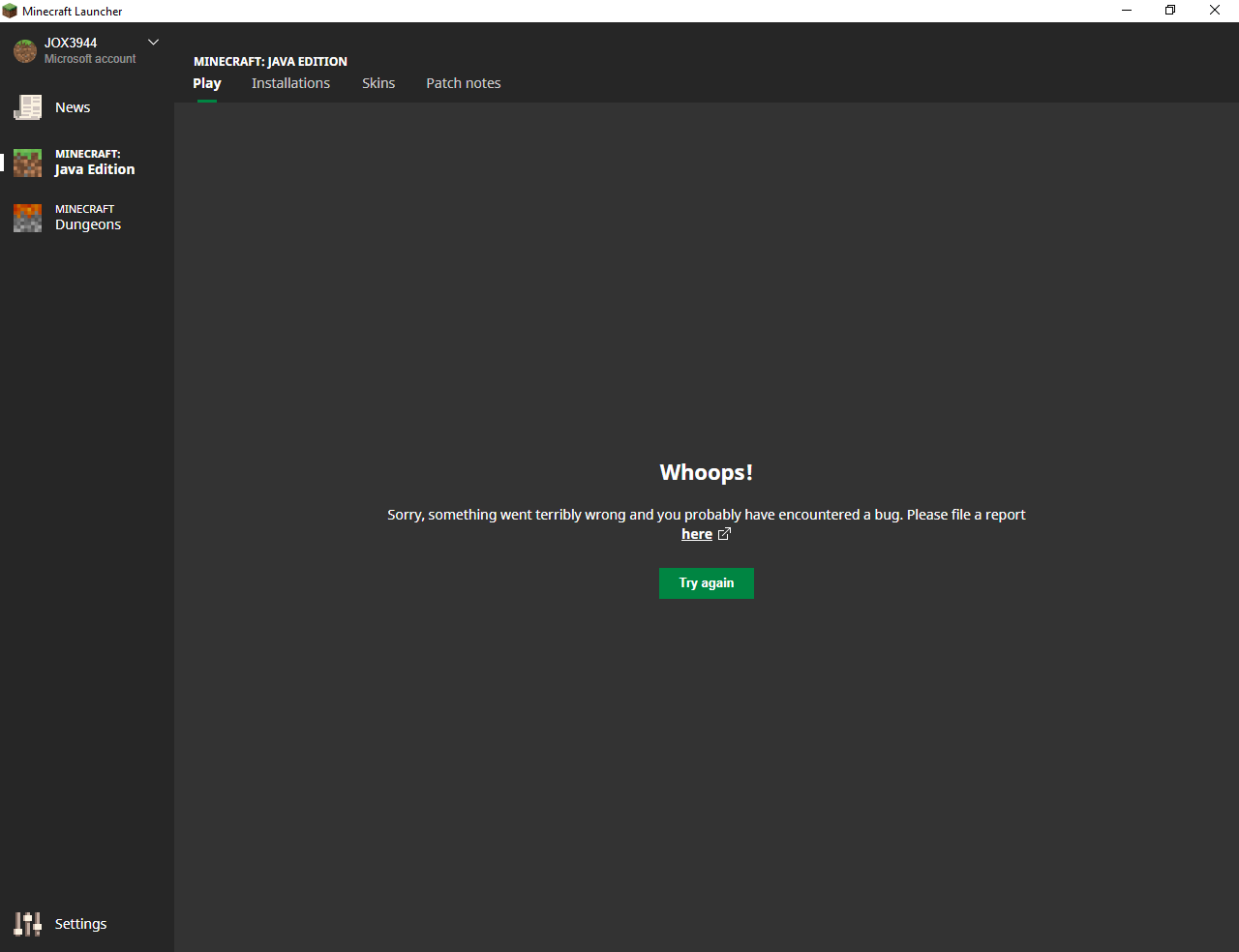The width and height of the screenshot is (1239, 952).
Task: Open the Settings sidebar label
Action: [x=80, y=924]
